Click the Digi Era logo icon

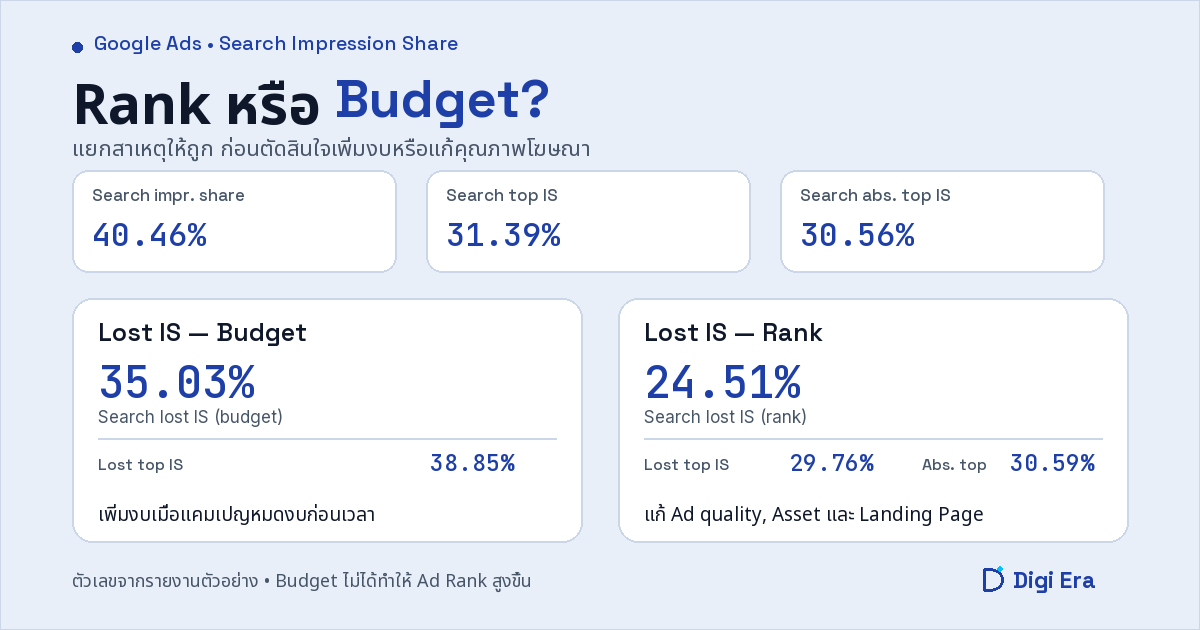click(x=992, y=579)
